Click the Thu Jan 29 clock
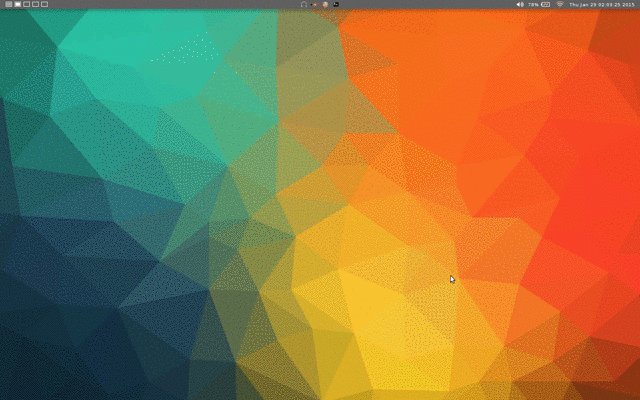Screen dimensions: 640x400 click(x=602, y=4)
